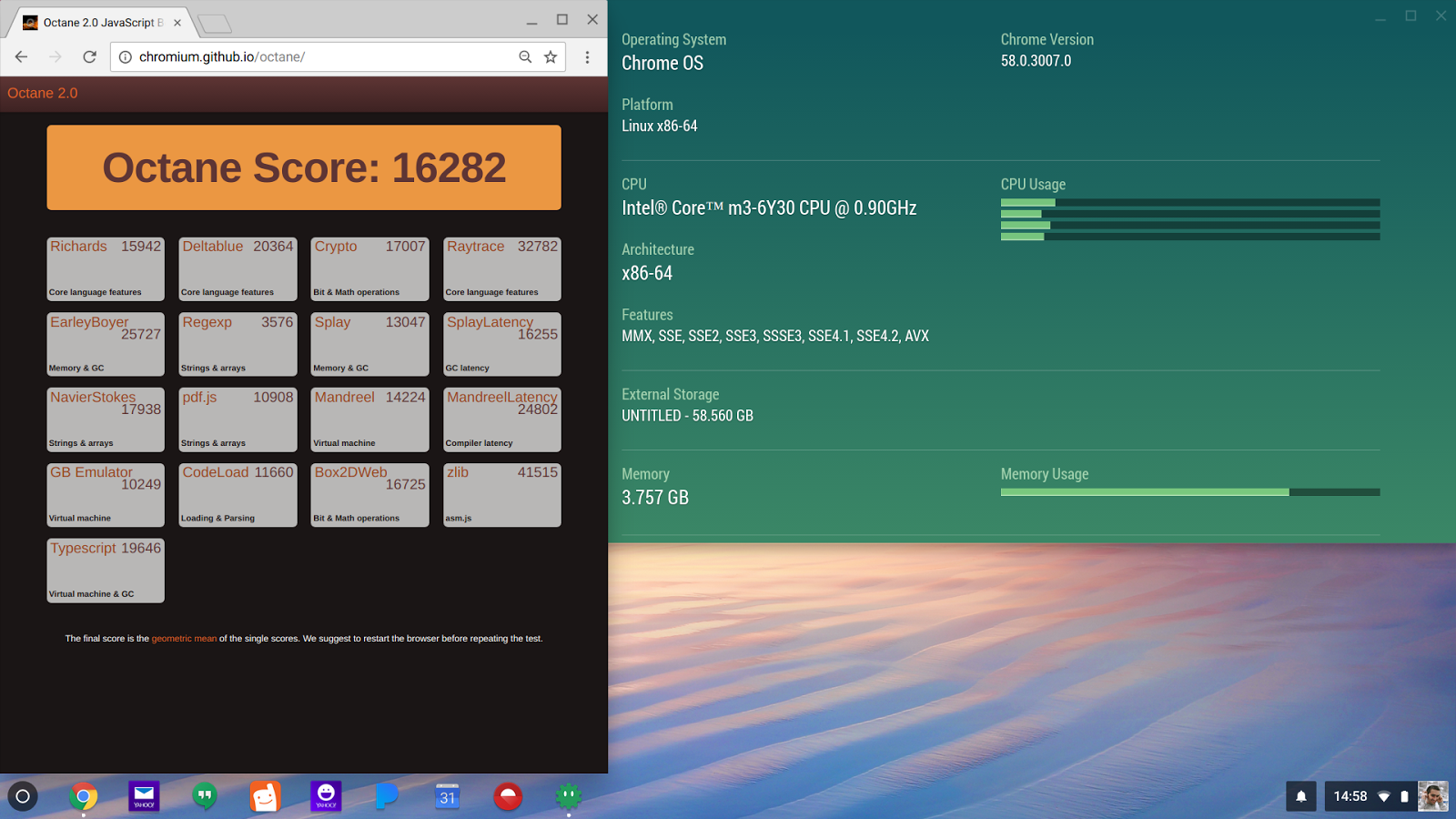Select the Octane 2.0 JavaScript tab
This screenshot has height=819, width=1456.
pyautogui.click(x=103, y=23)
